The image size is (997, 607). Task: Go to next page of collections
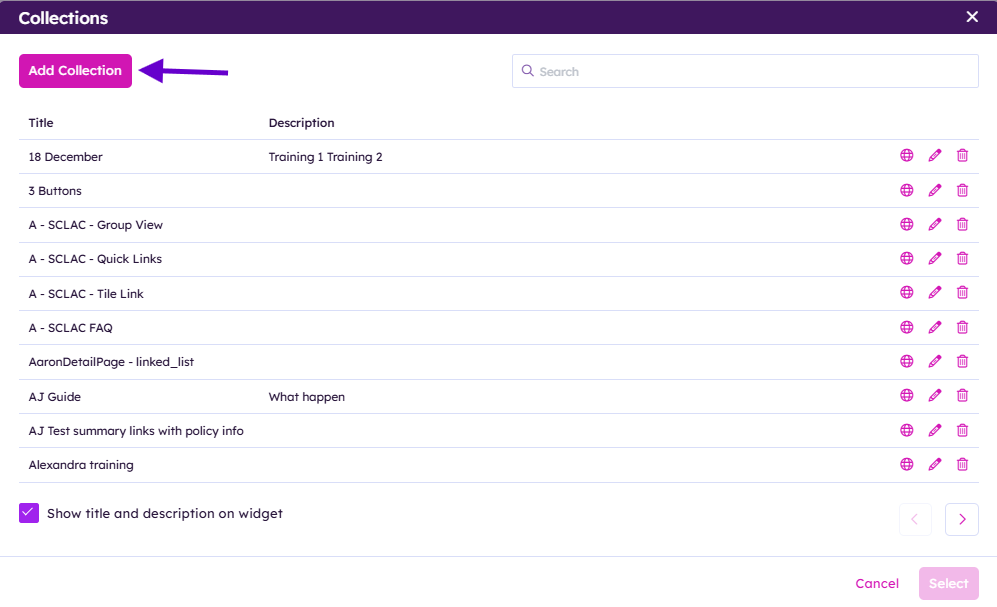[x=961, y=519]
